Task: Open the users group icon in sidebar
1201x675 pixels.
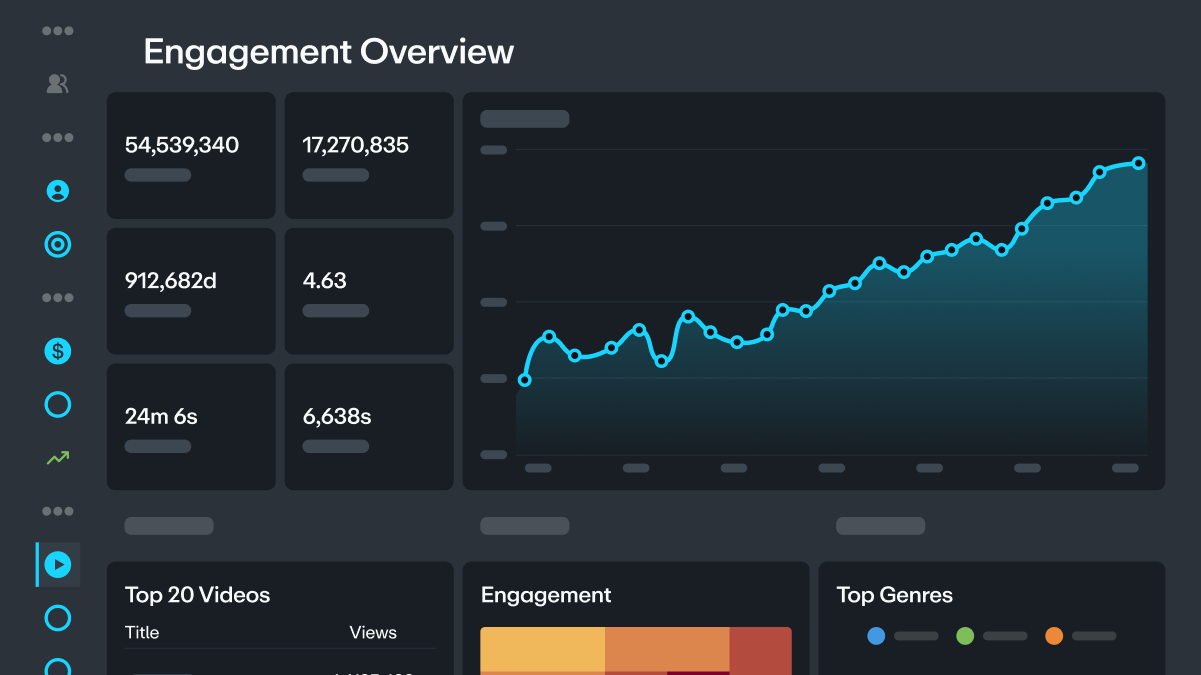Action: (58, 84)
